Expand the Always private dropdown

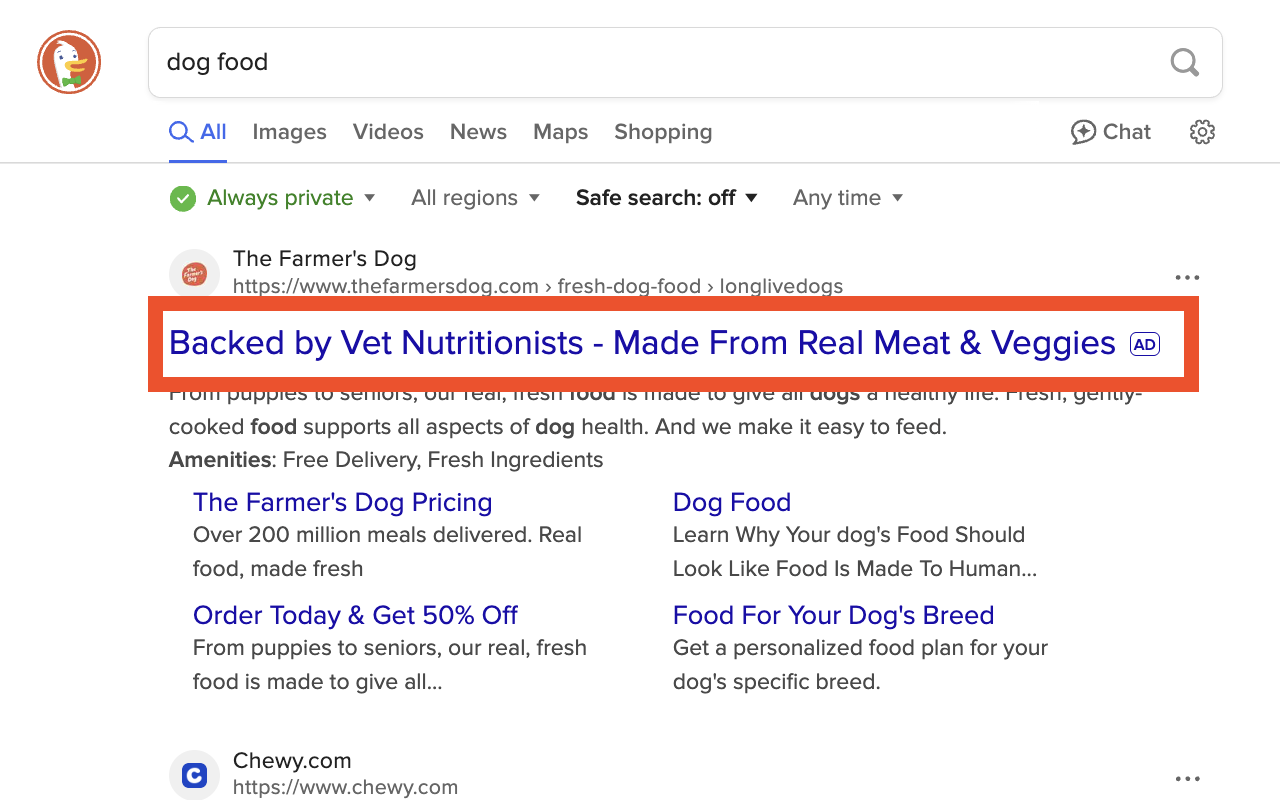272,198
